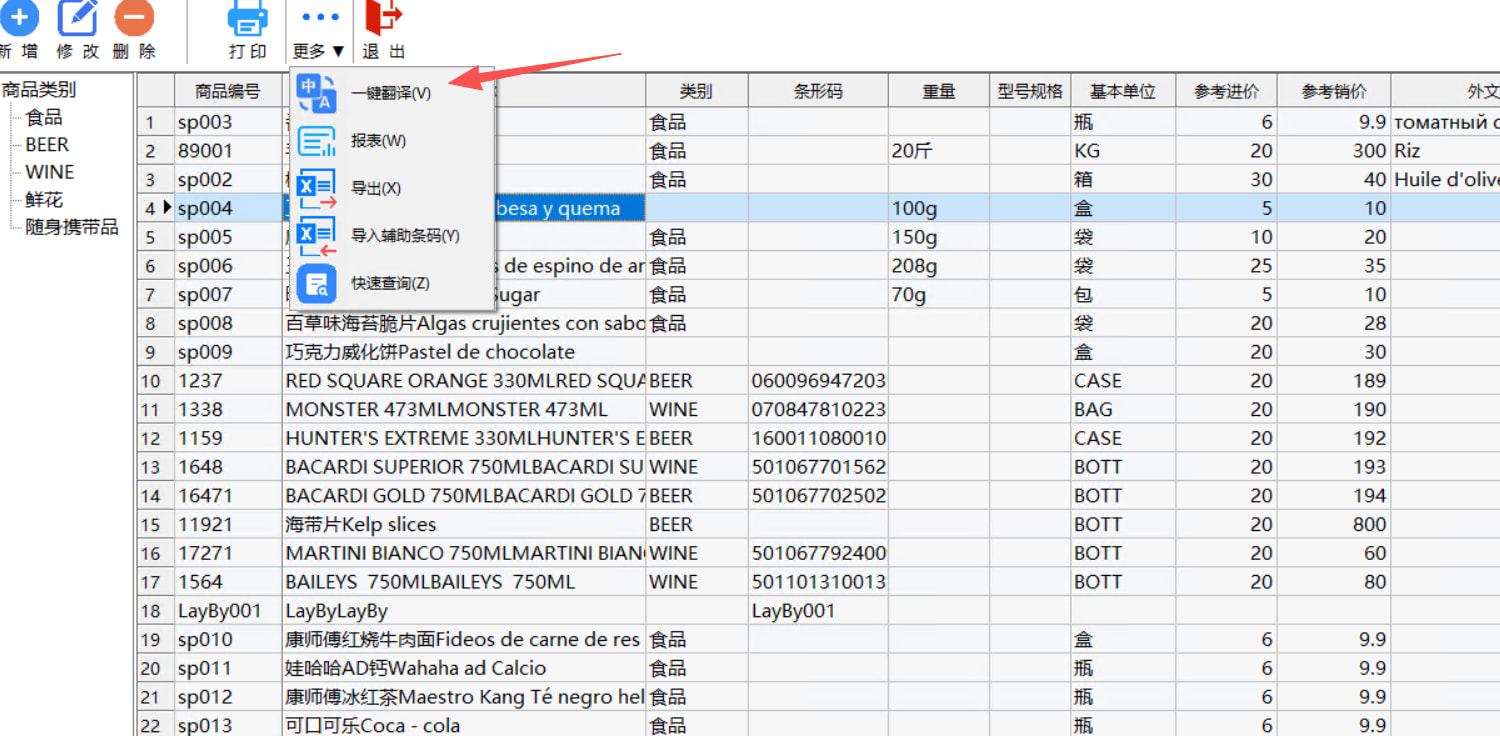Open 报表 (Report) from the dropdown menu
This screenshot has width=1500, height=736.
pos(378,141)
